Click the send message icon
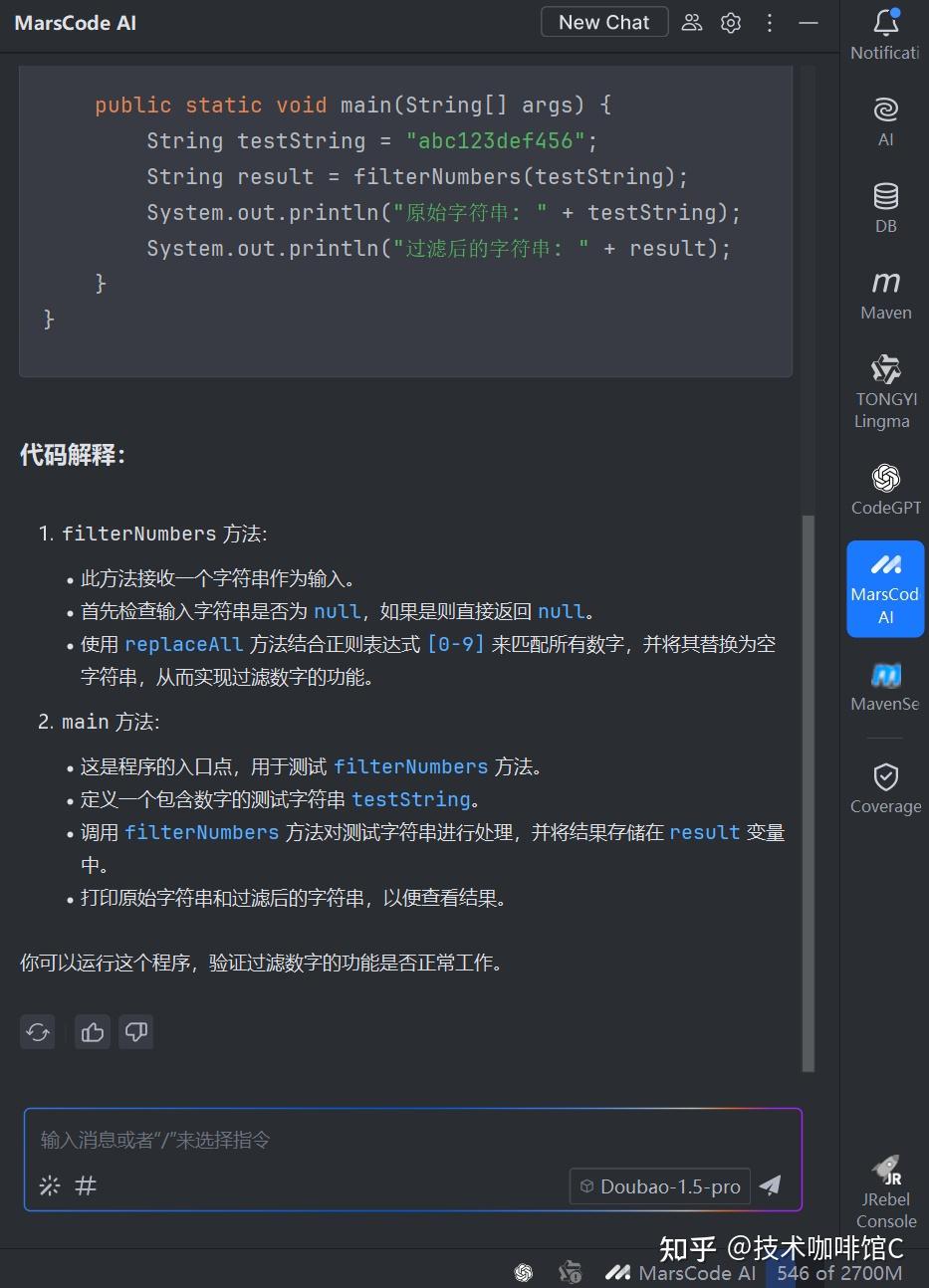The width and height of the screenshot is (929, 1288). click(771, 1185)
